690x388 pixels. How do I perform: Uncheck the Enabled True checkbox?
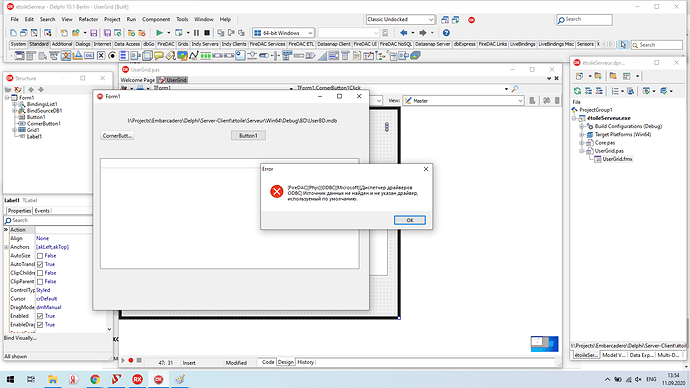pos(40,316)
